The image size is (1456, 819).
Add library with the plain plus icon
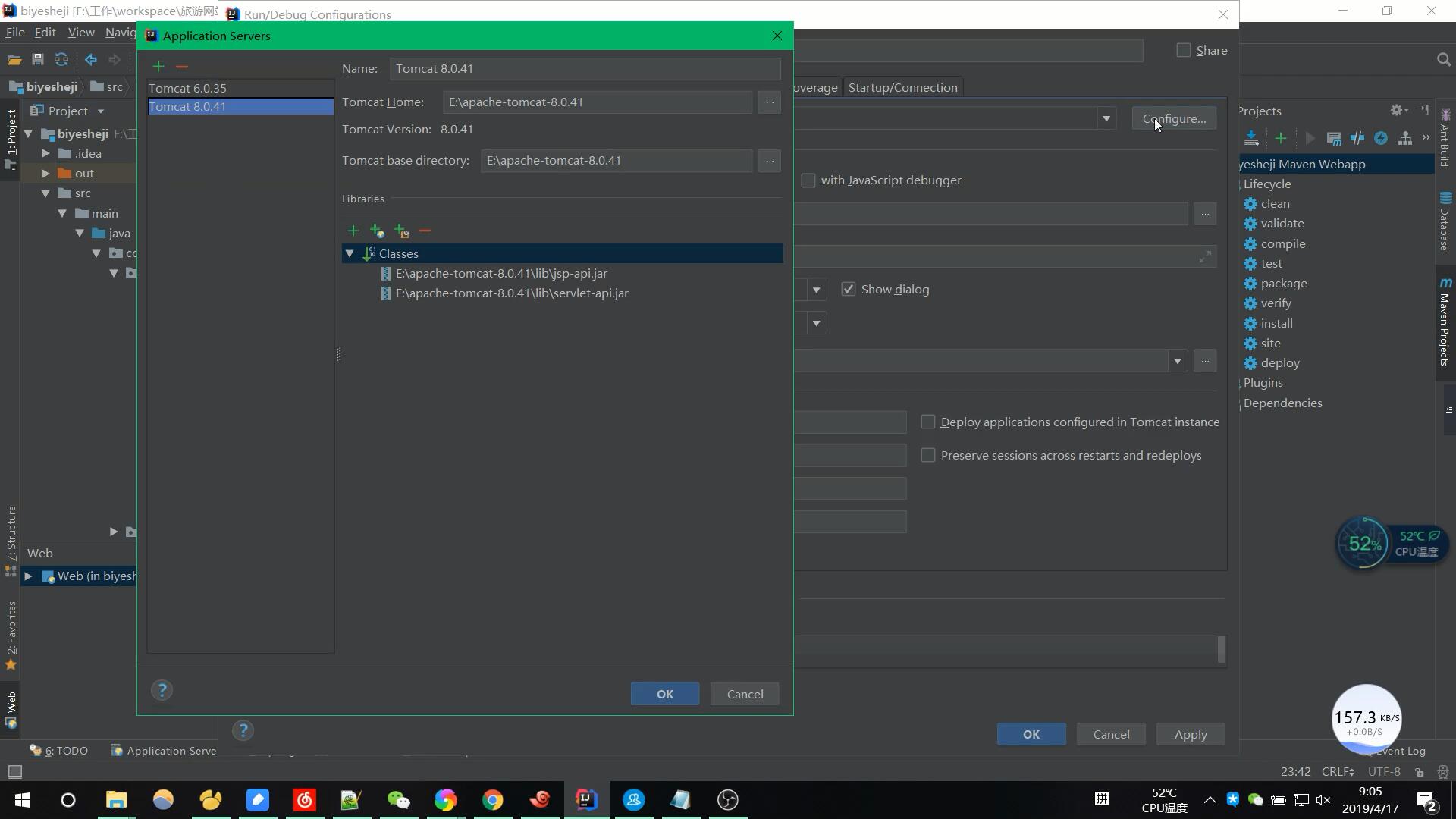click(x=353, y=231)
